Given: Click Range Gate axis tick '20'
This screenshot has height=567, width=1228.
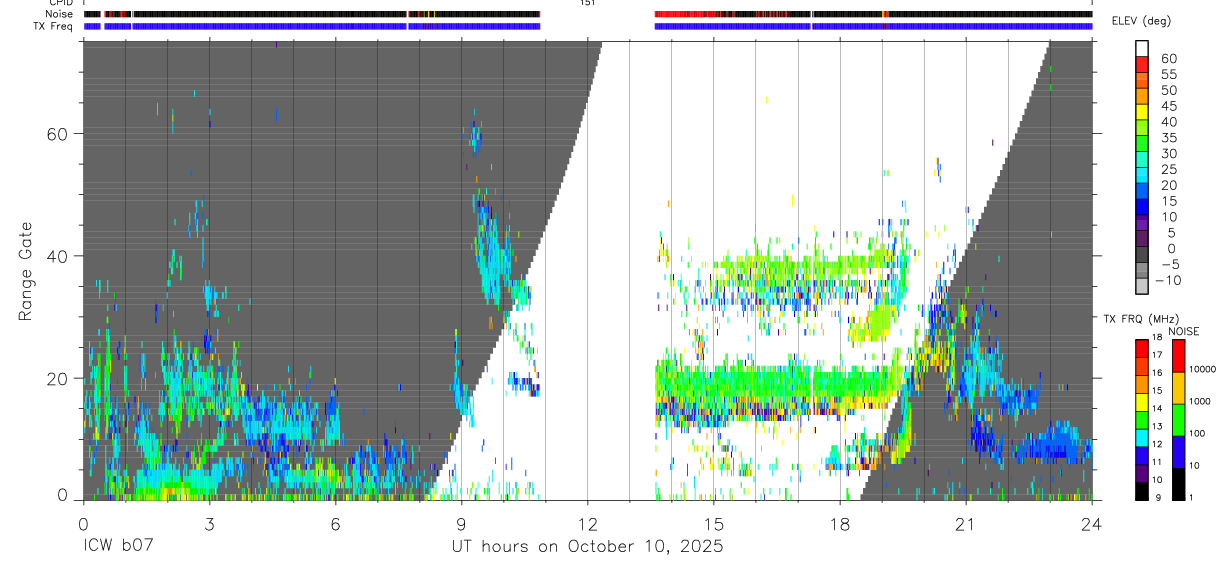Looking at the screenshot, I should [x=59, y=378].
